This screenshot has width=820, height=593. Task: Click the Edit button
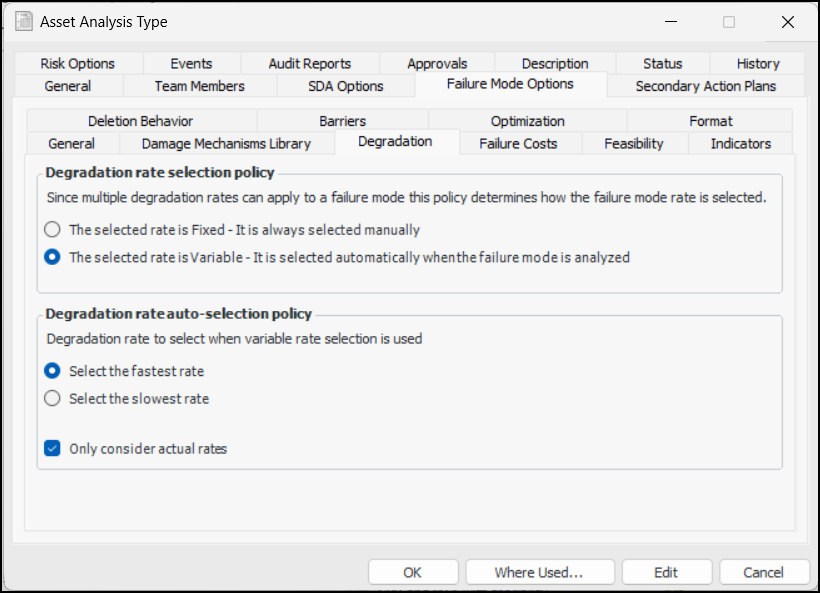[x=666, y=572]
